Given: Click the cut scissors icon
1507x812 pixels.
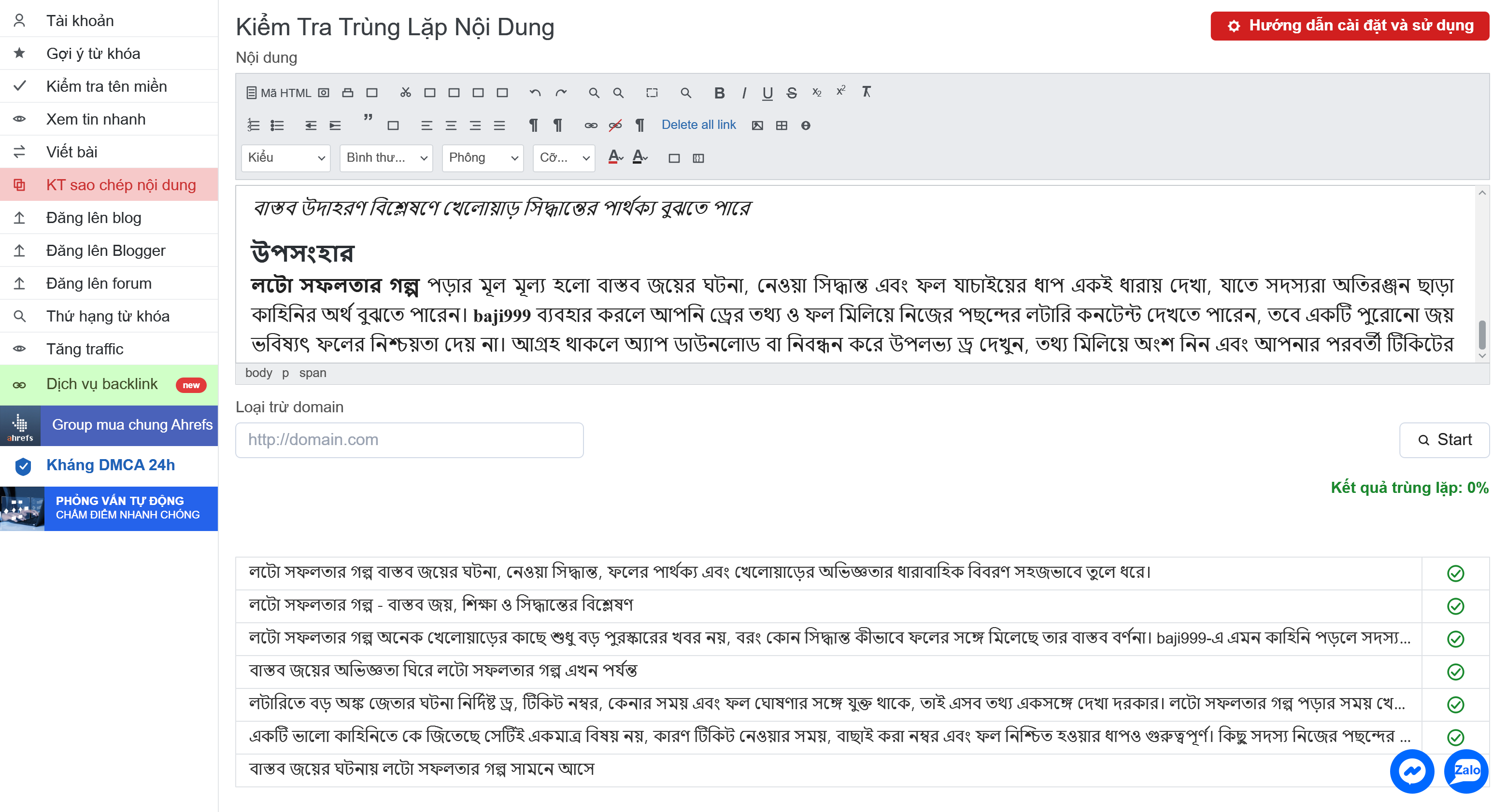Looking at the screenshot, I should 405,92.
